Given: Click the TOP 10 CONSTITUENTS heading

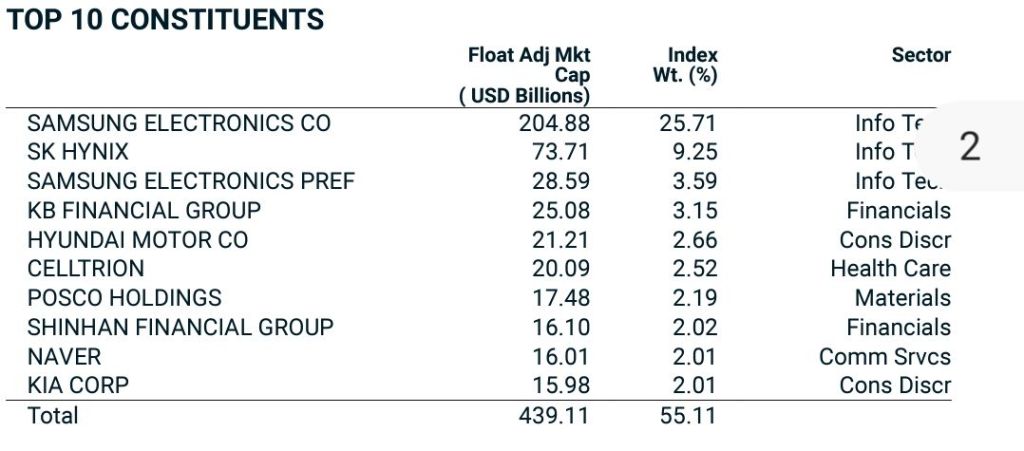Looking at the screenshot, I should (166, 20).
